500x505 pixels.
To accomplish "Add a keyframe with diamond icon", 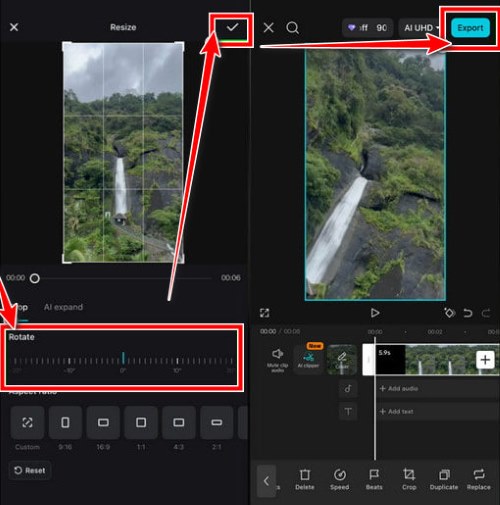I will 449,313.
